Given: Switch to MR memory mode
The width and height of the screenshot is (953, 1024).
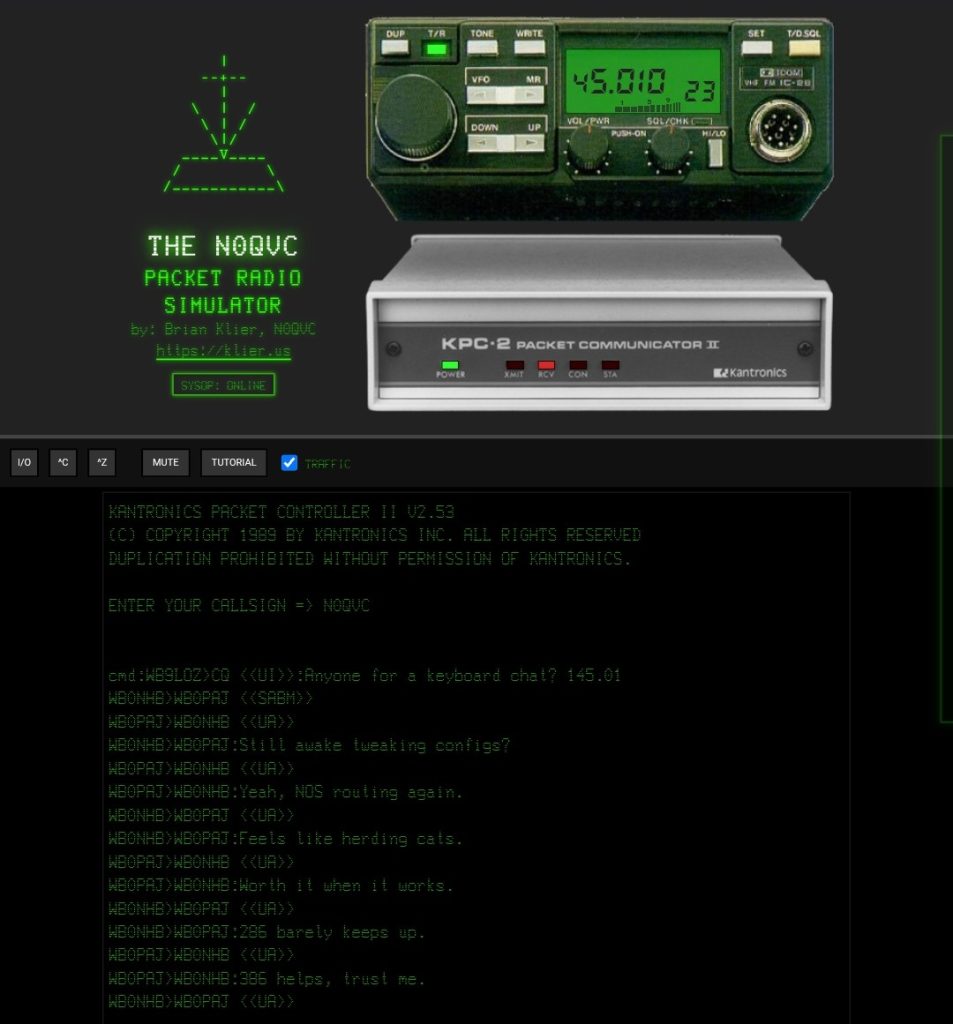Looking at the screenshot, I should coord(529,95).
